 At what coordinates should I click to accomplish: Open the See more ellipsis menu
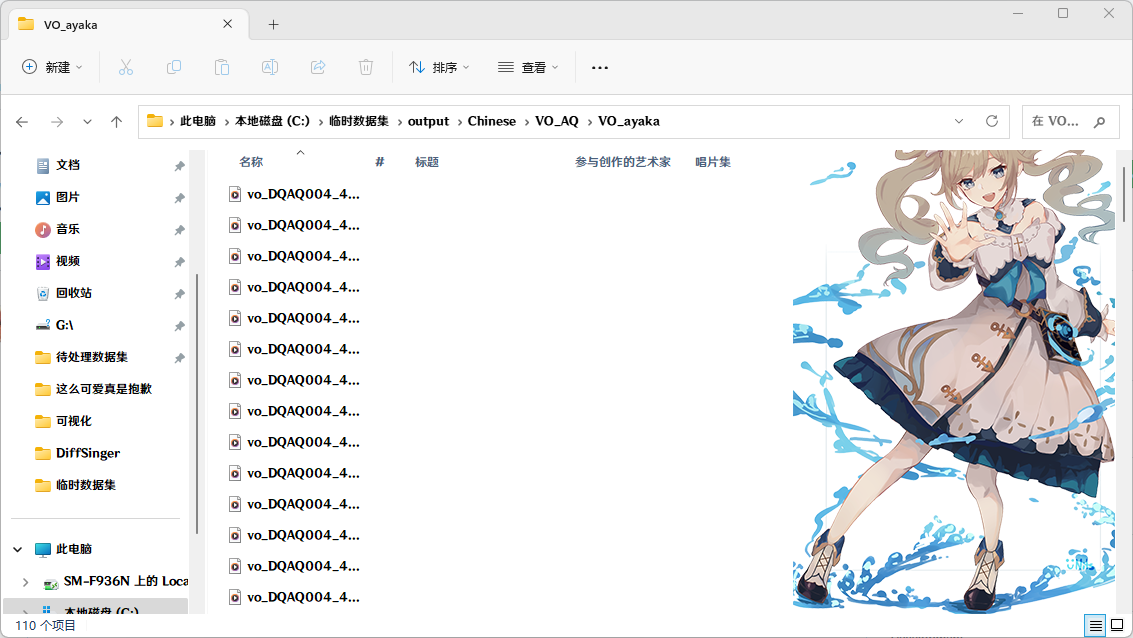599,67
